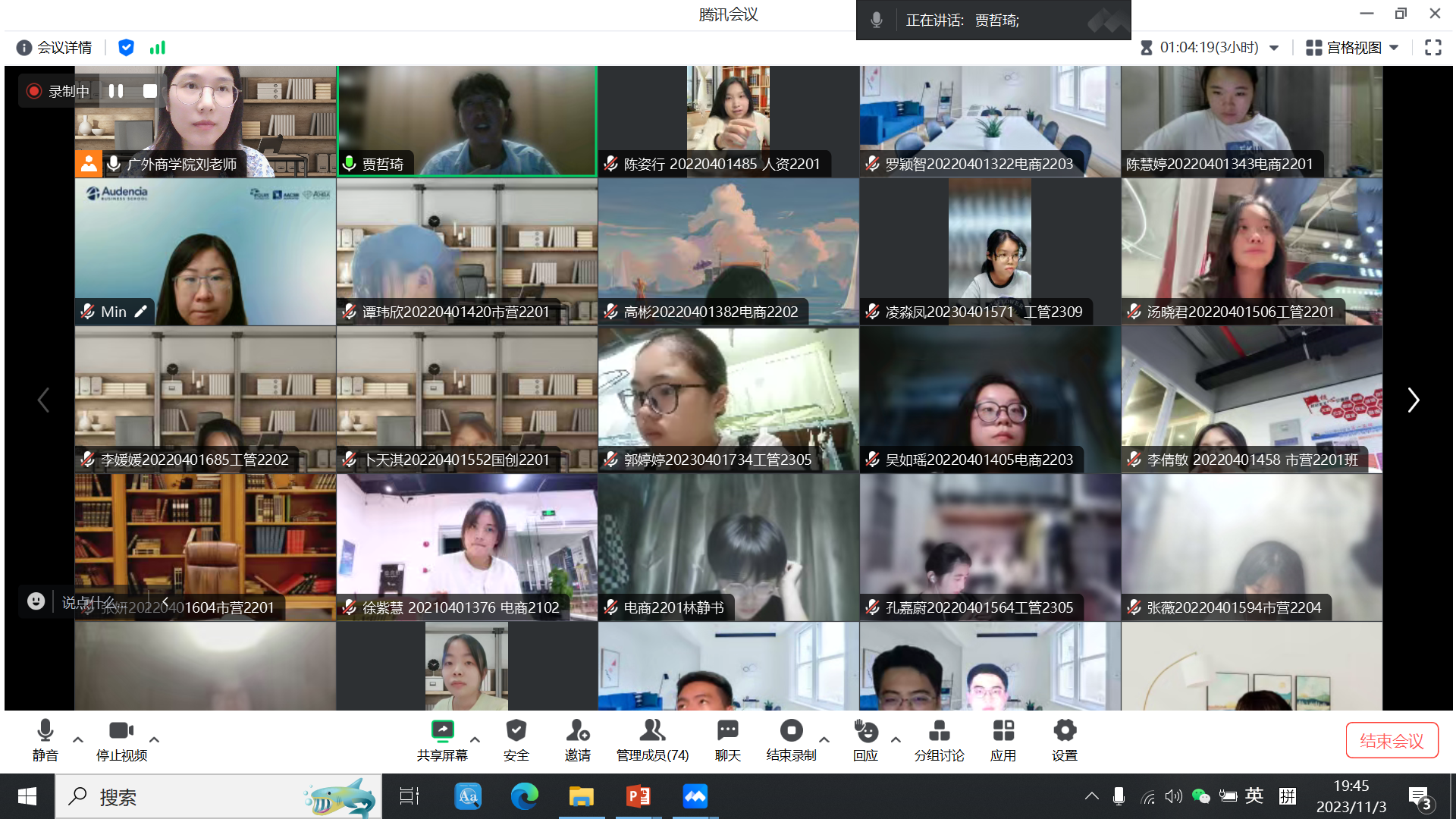The height and width of the screenshot is (819, 1456).
Task: Expand the meeting timer dropdown arrow
Action: point(1274,48)
